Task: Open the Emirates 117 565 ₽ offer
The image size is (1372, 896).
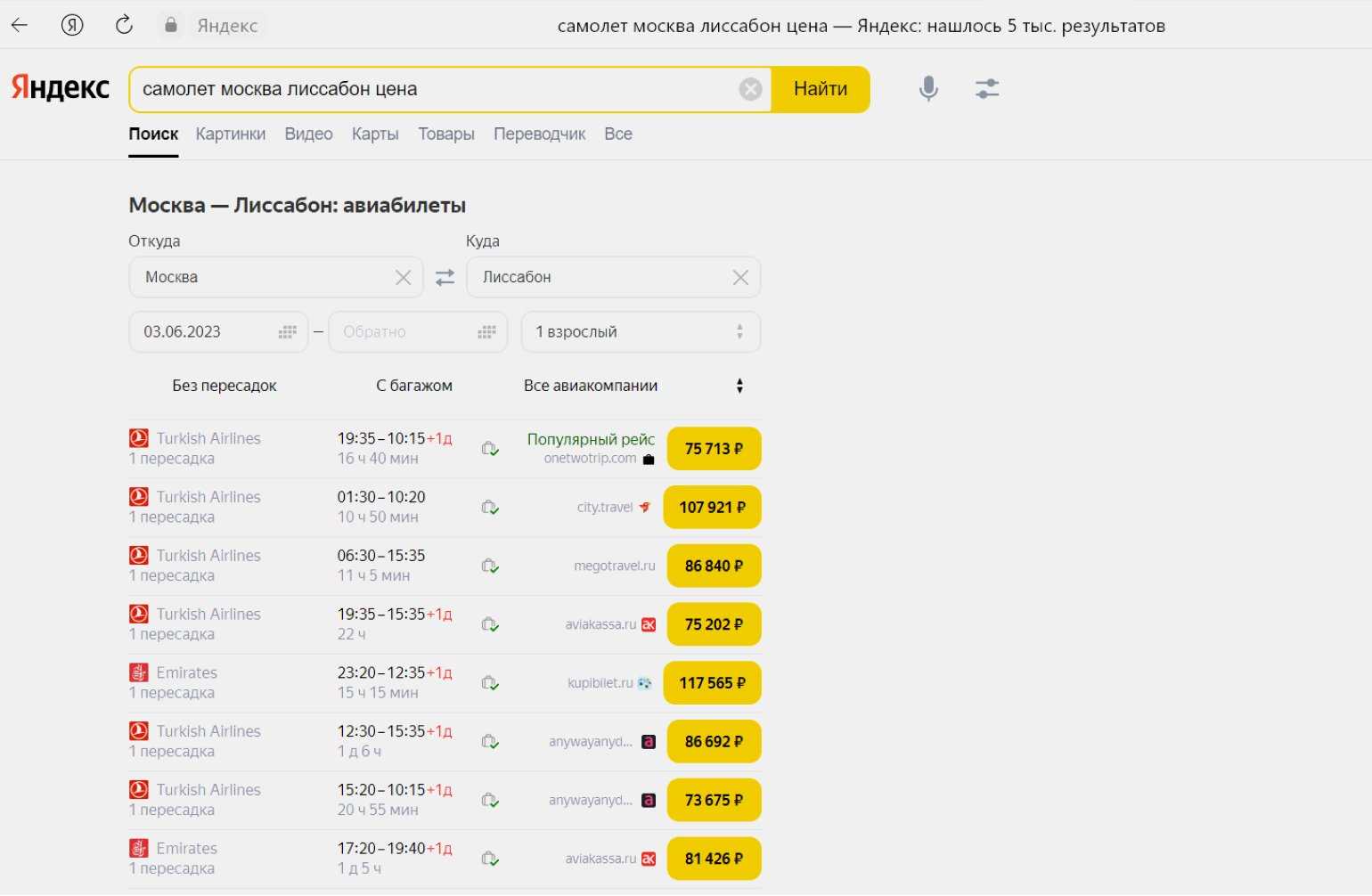Action: 712,683
